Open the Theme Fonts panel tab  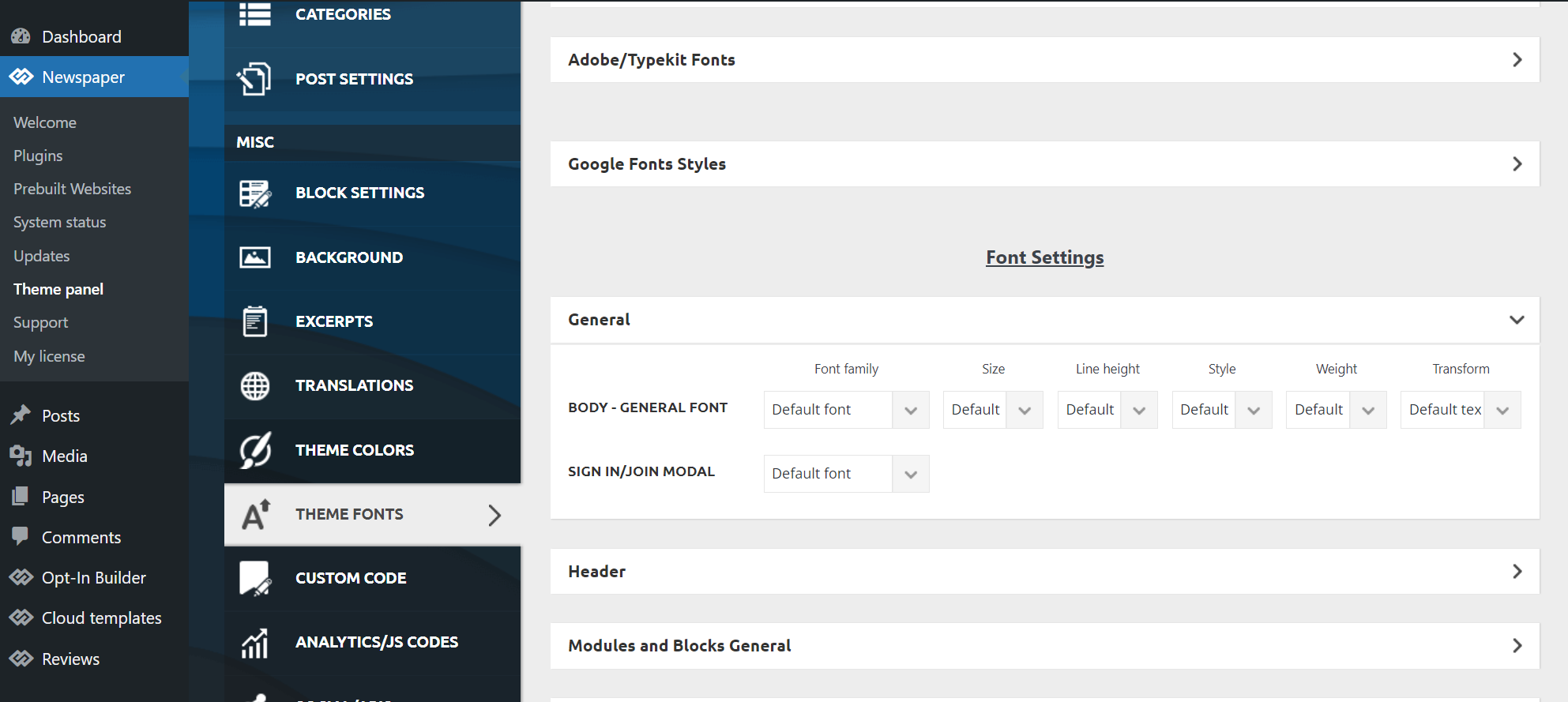tap(372, 514)
